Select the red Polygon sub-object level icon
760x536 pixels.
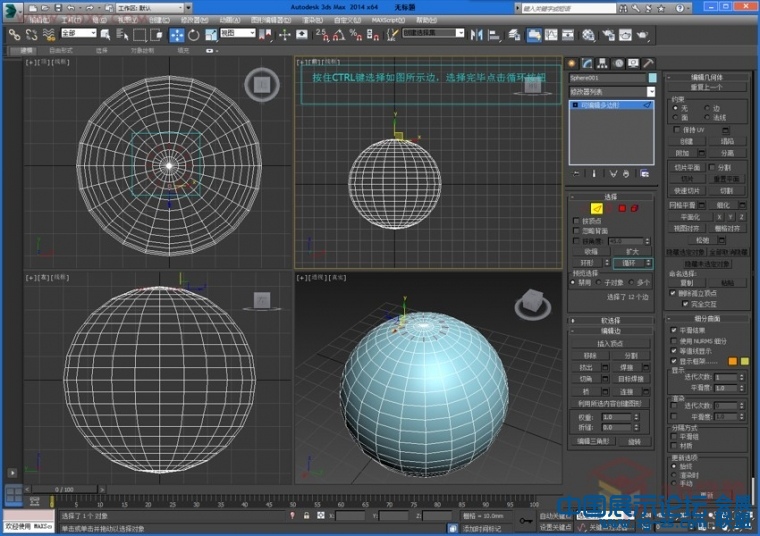622,208
